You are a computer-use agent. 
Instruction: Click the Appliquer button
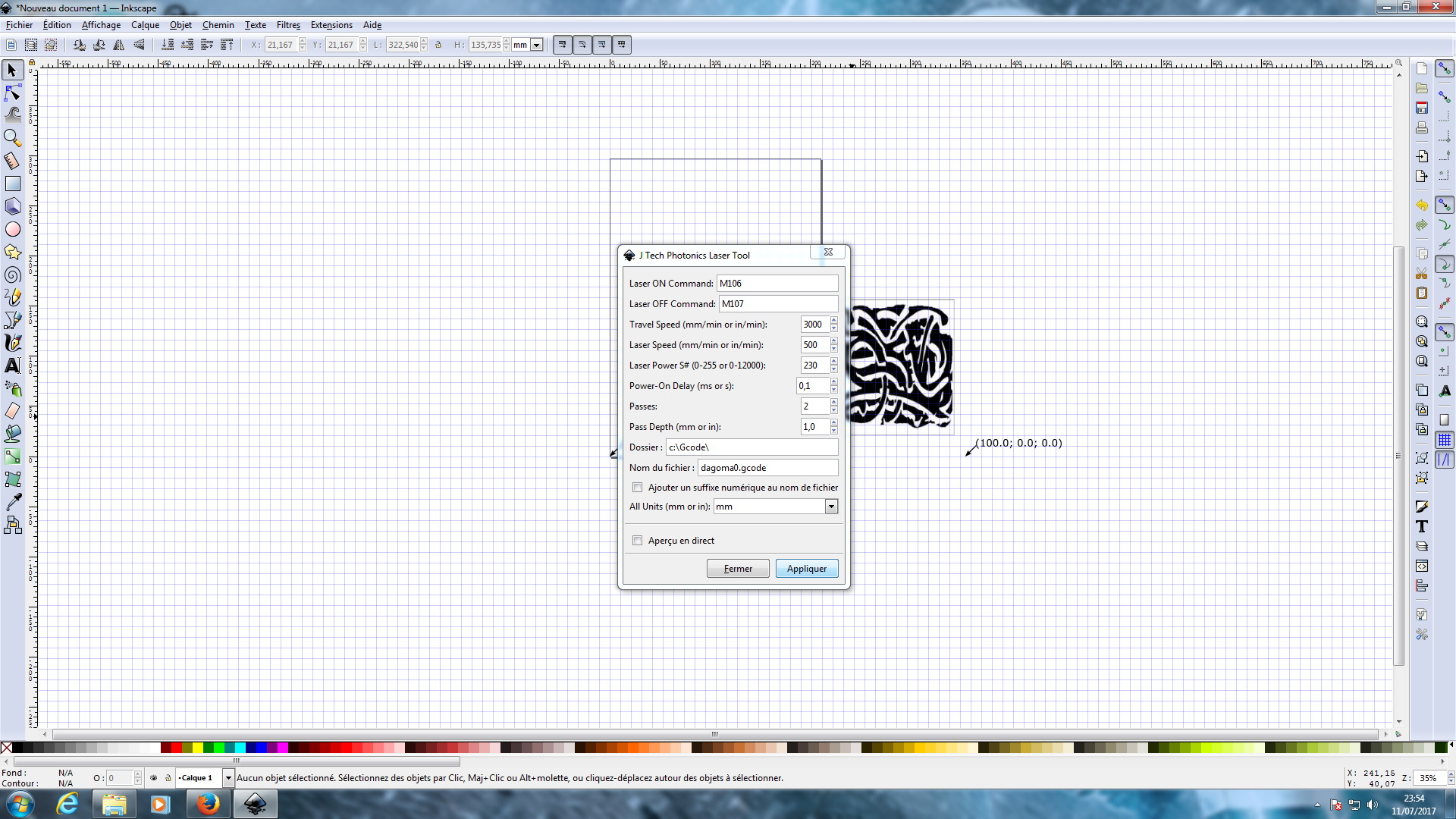pos(807,569)
